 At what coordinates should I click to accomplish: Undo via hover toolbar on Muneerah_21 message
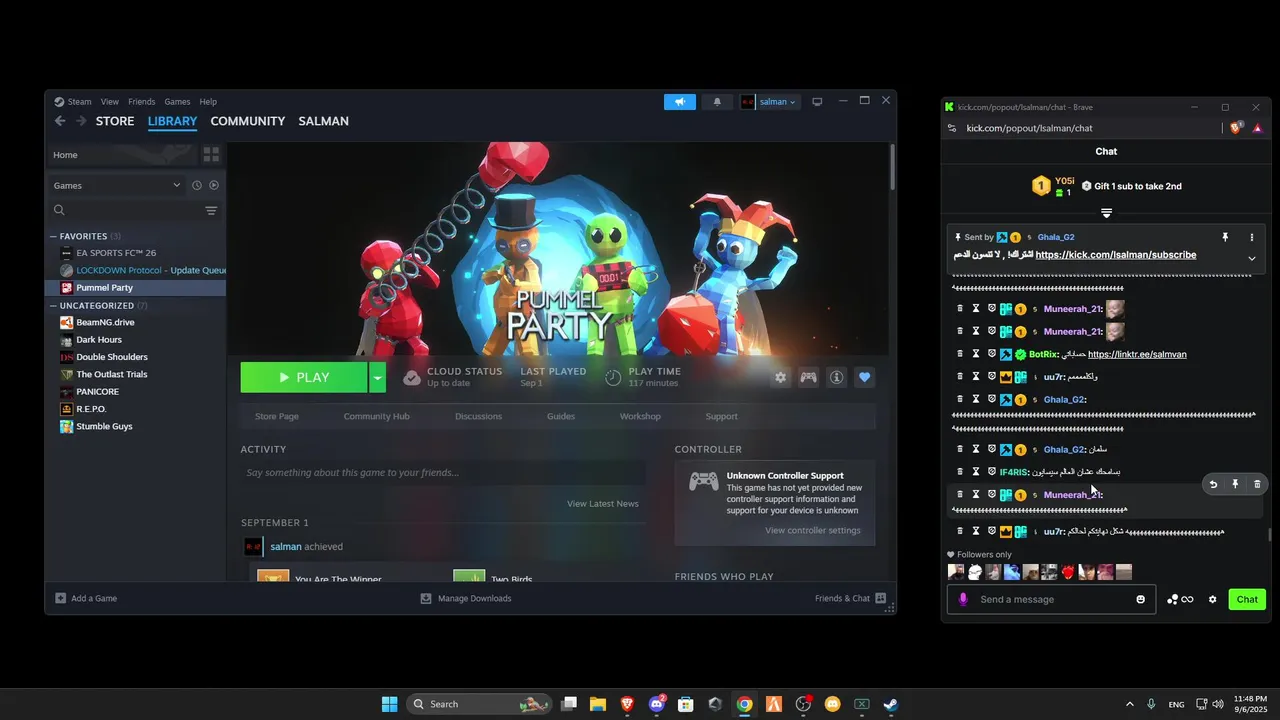[x=1213, y=484]
